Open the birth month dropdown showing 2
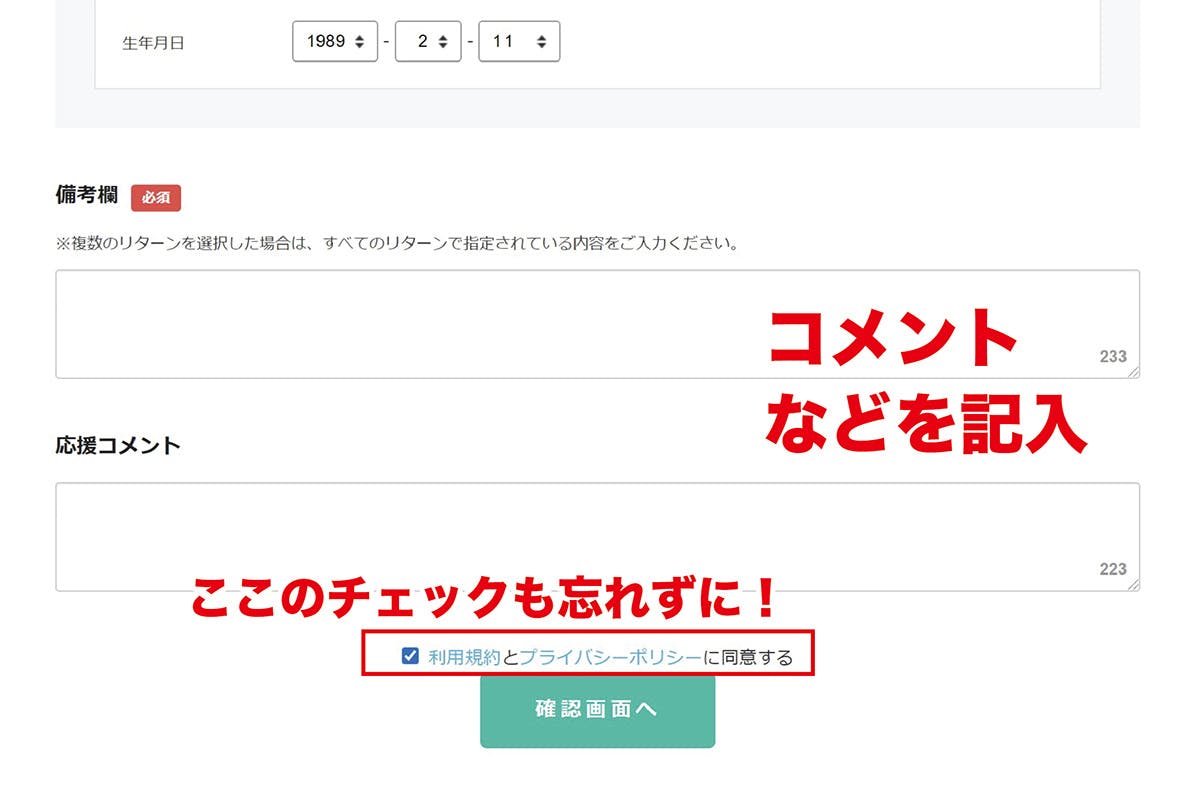 (428, 42)
